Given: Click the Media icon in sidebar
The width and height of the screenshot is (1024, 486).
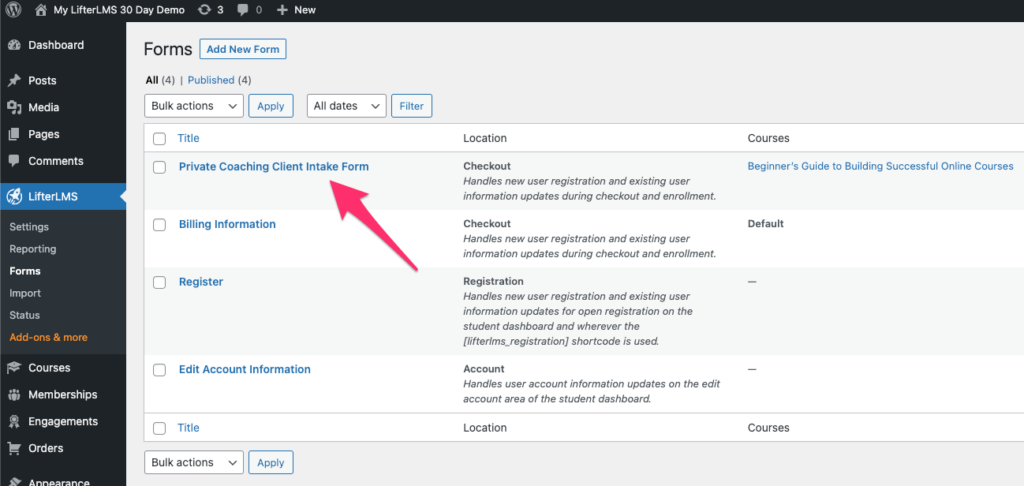Looking at the screenshot, I should [x=14, y=108].
